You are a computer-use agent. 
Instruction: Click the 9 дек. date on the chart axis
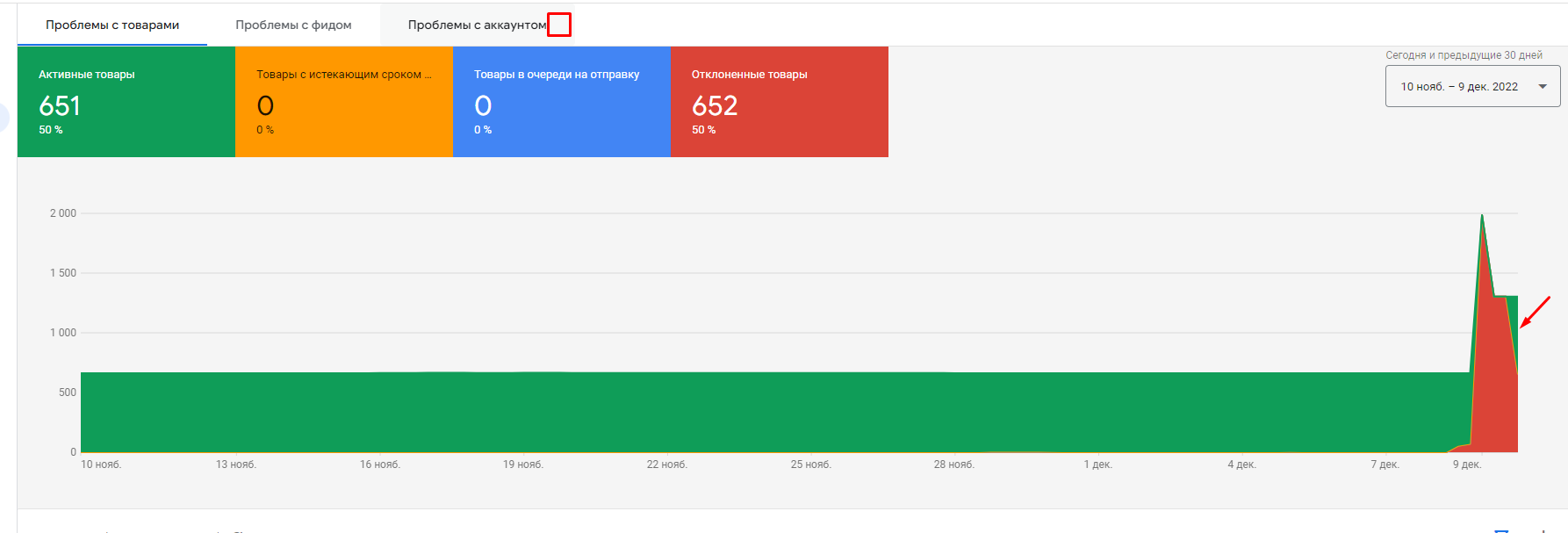(x=1467, y=465)
